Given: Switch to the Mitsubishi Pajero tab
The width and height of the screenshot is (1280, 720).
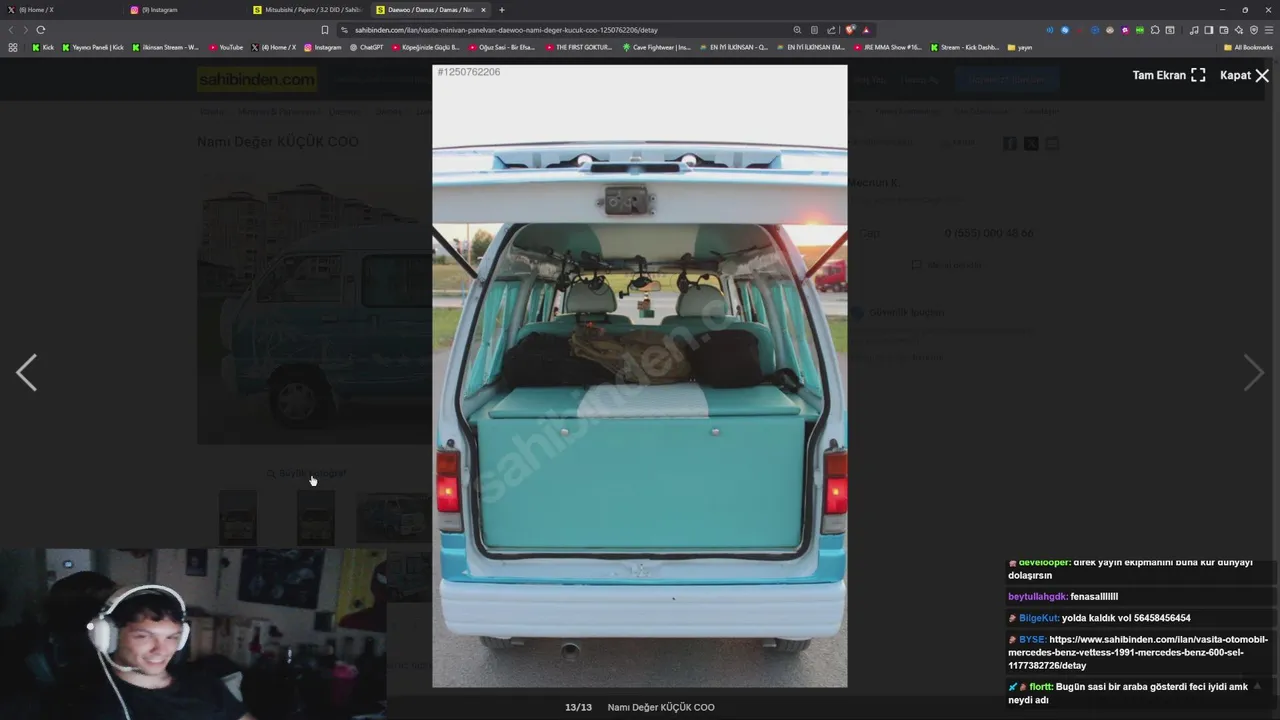Looking at the screenshot, I should [x=308, y=10].
